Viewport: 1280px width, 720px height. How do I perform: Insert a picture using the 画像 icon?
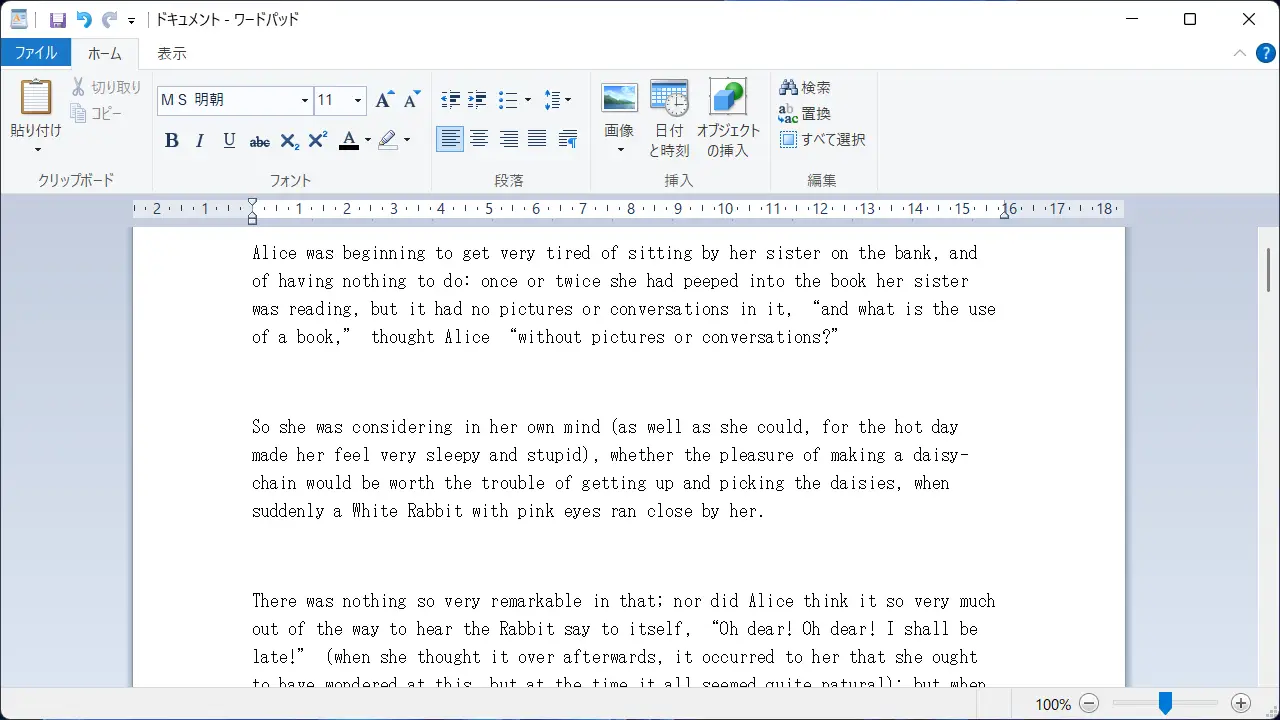click(x=620, y=119)
